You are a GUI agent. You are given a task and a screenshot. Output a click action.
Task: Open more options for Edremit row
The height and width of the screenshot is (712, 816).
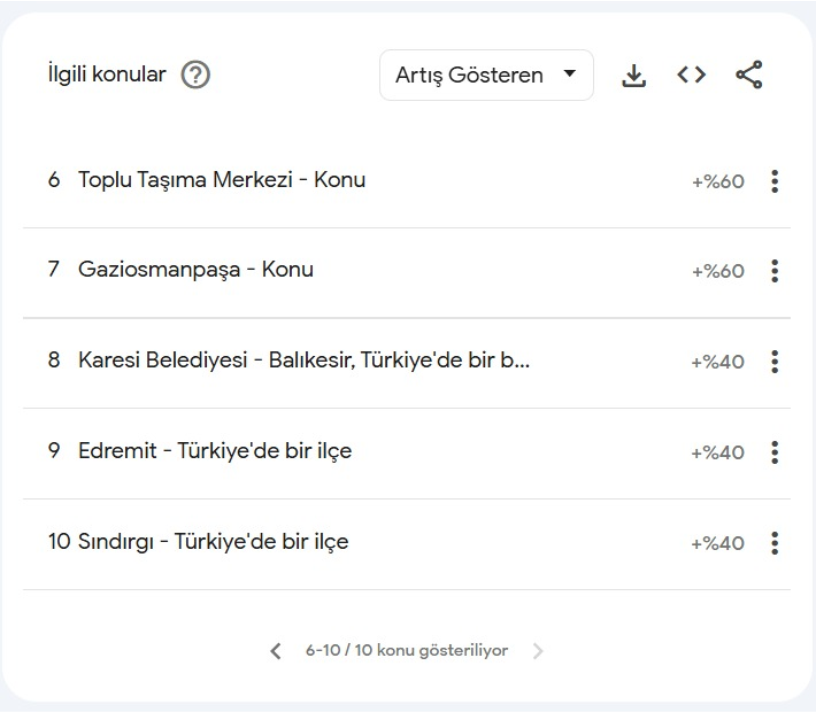[x=774, y=453]
